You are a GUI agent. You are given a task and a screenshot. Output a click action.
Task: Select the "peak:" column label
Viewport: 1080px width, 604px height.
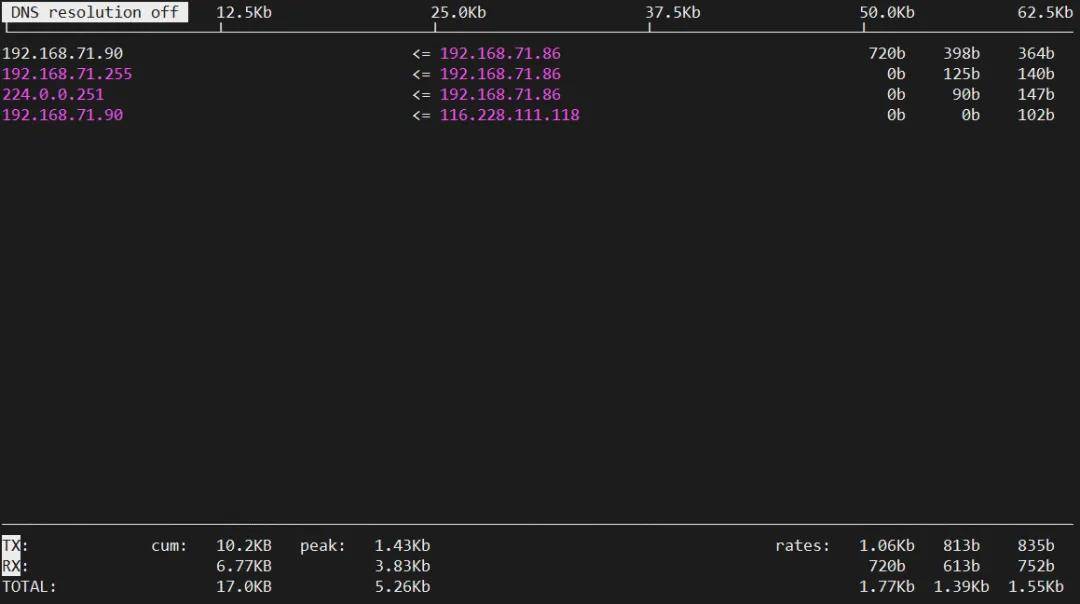tap(322, 546)
